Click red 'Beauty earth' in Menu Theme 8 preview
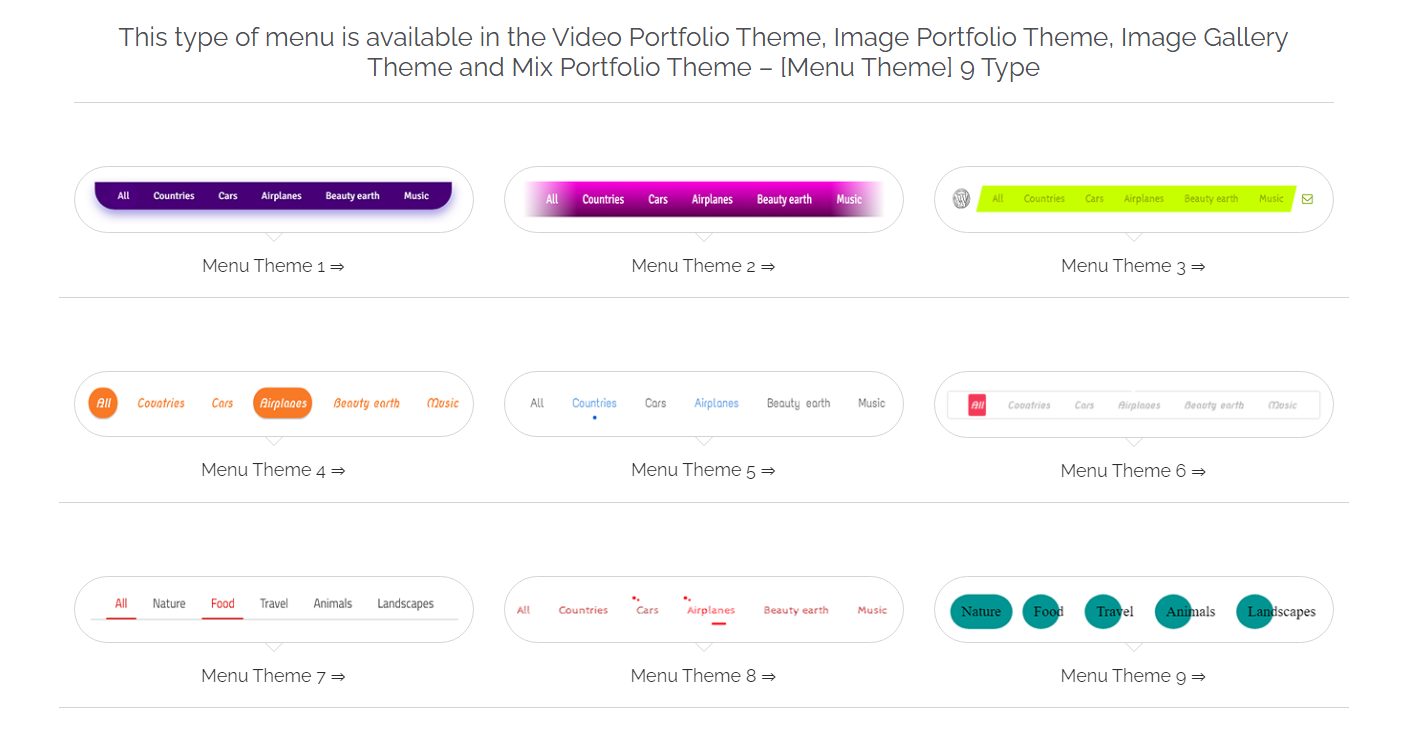 pyautogui.click(x=796, y=610)
